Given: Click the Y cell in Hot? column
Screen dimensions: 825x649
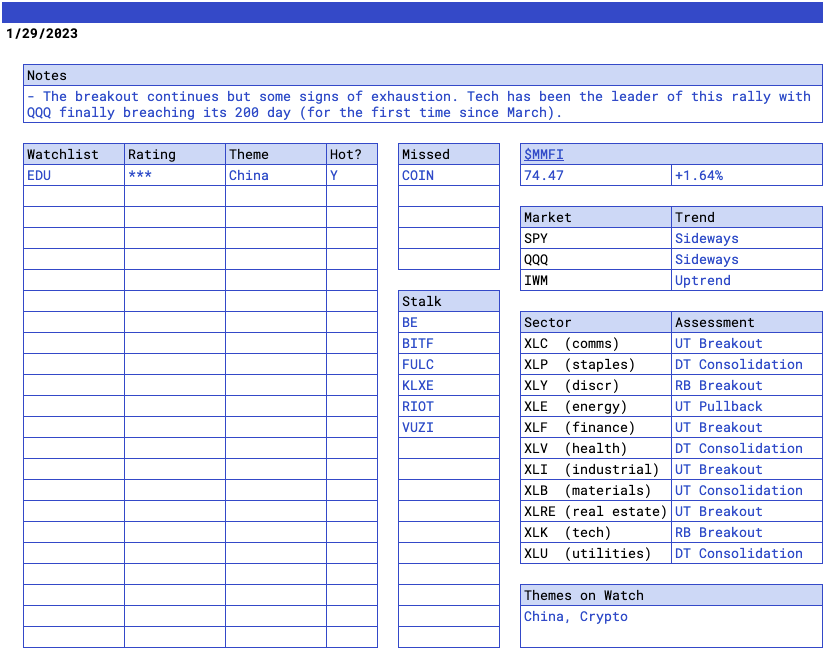Looking at the screenshot, I should tap(352, 175).
